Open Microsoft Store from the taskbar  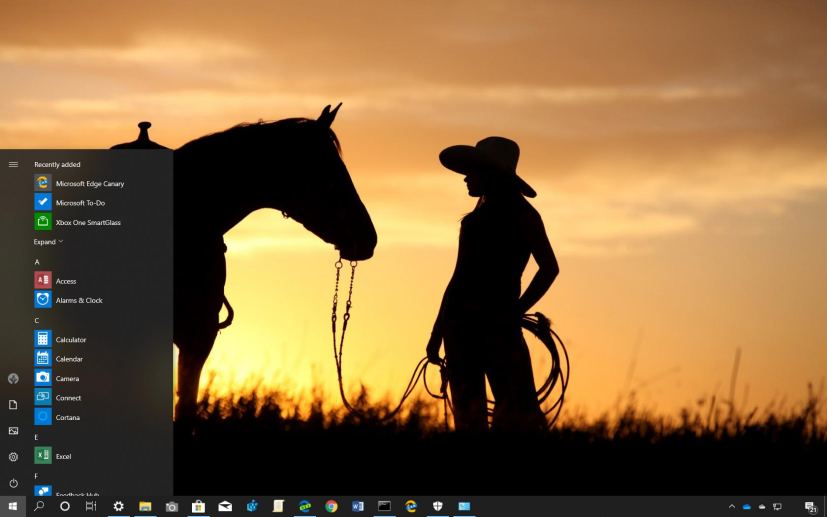198,506
